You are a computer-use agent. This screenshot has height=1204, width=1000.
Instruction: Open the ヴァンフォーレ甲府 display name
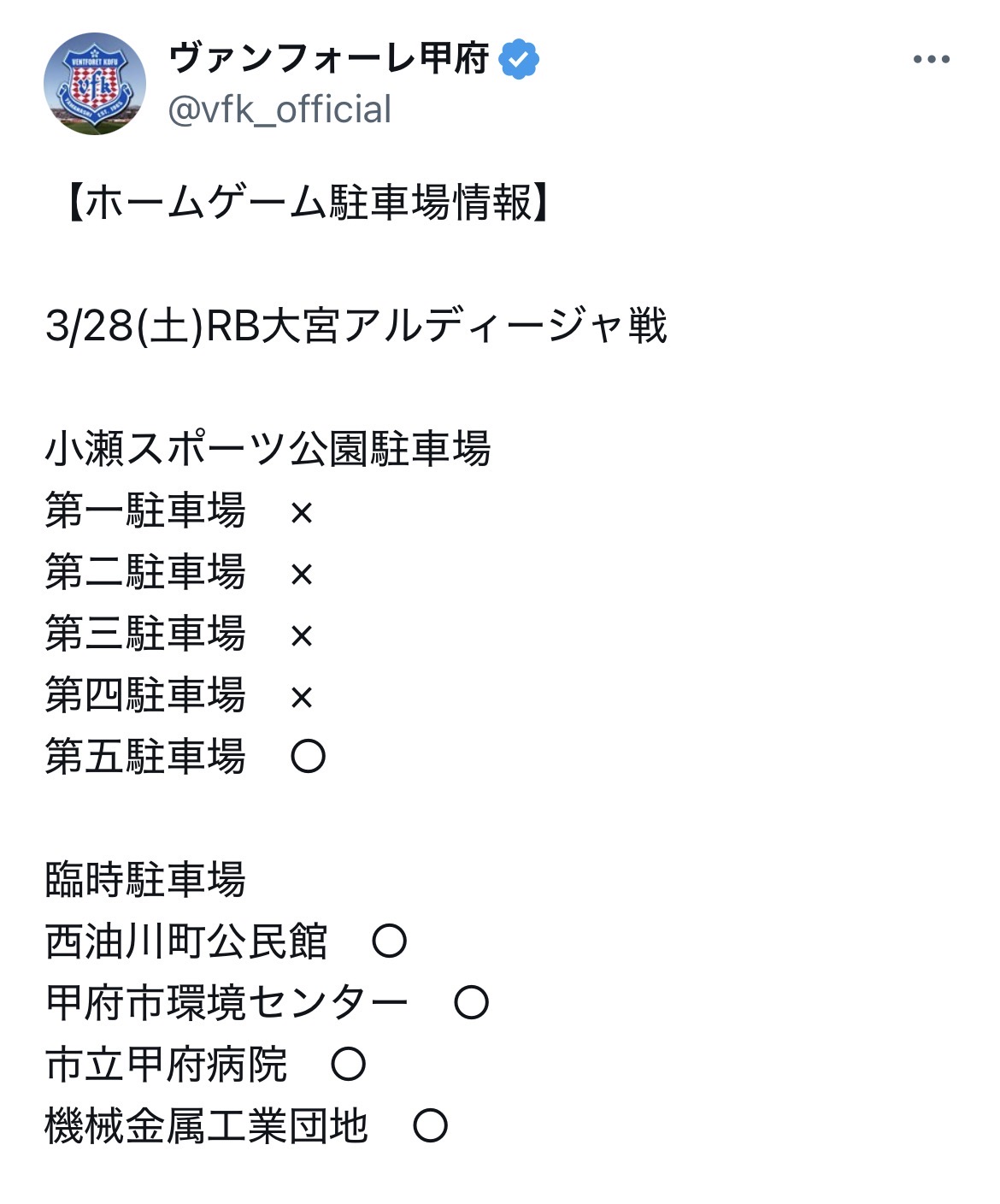click(329, 59)
